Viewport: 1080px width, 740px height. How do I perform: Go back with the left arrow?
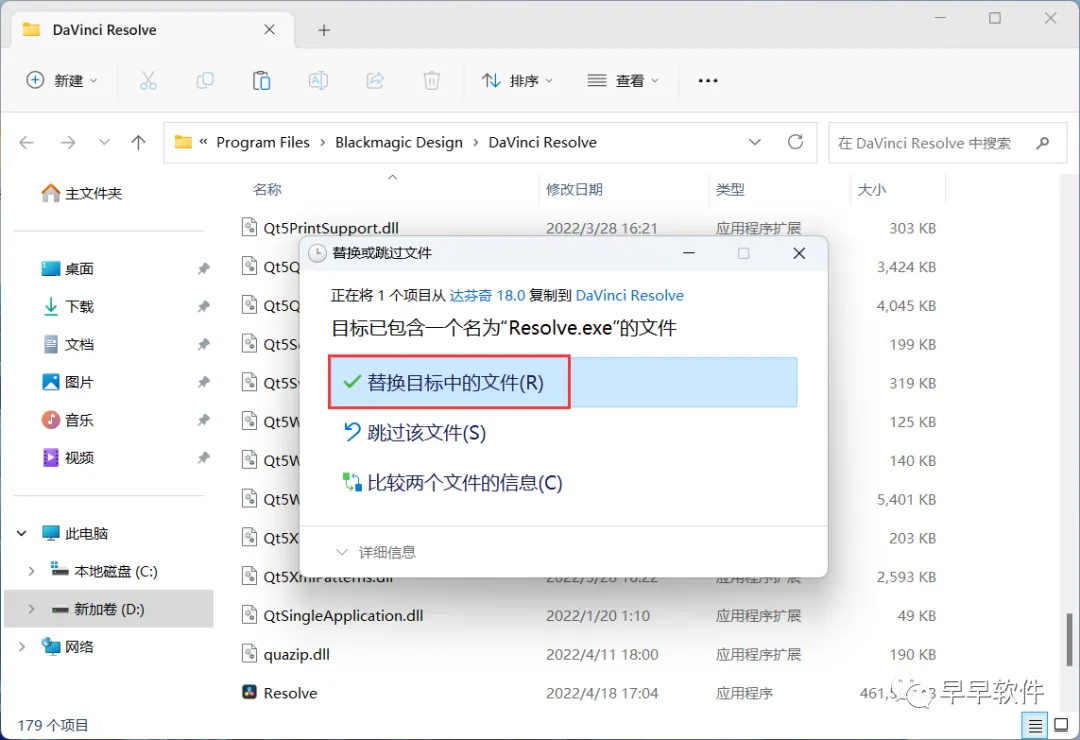27,143
